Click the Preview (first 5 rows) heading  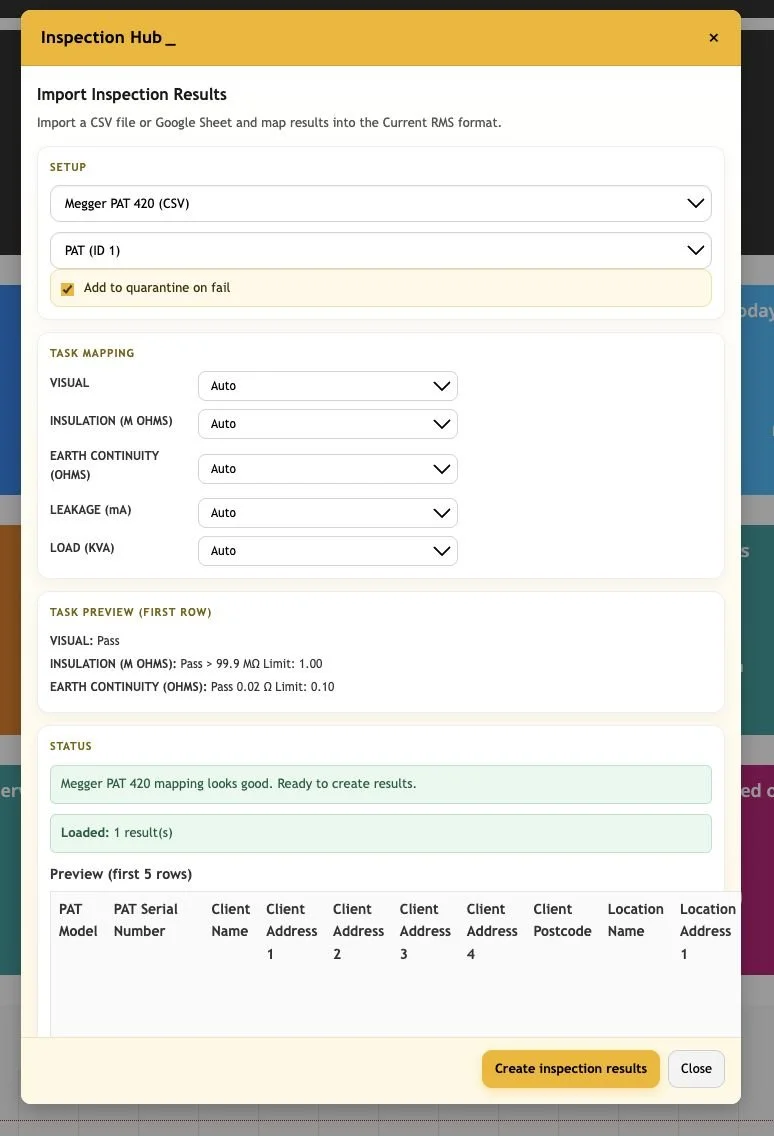point(121,874)
